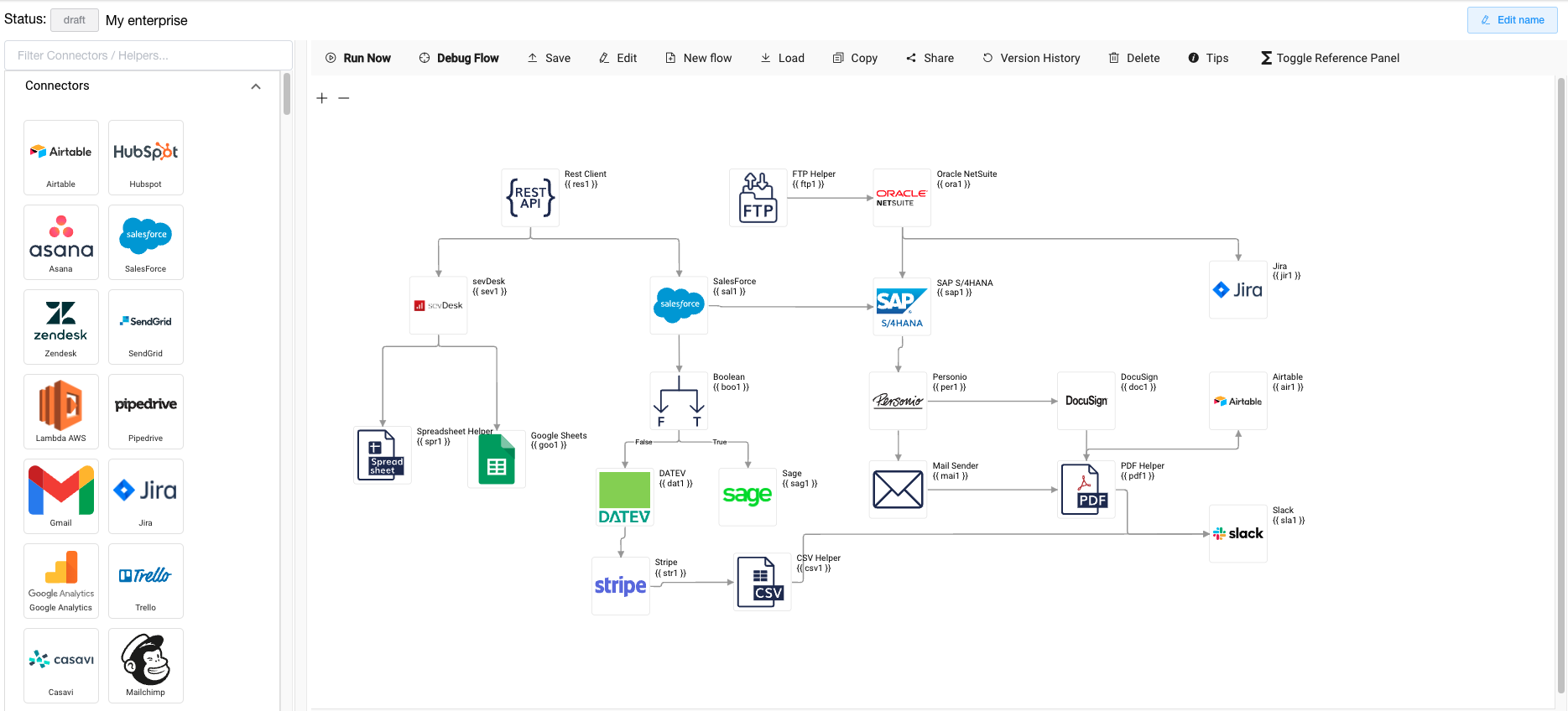This screenshot has height=711, width=1568.
Task: Click the Sage node
Action: 748,497
